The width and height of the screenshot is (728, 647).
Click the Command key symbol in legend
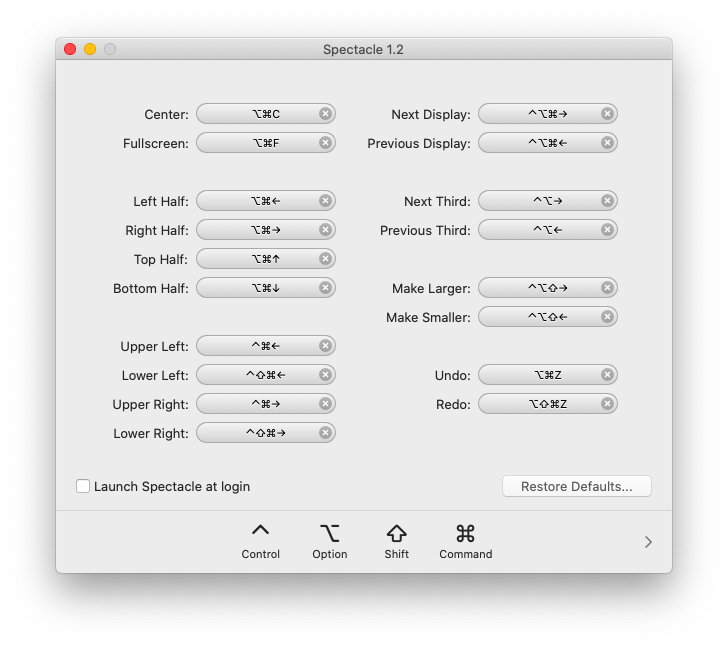pos(465,533)
